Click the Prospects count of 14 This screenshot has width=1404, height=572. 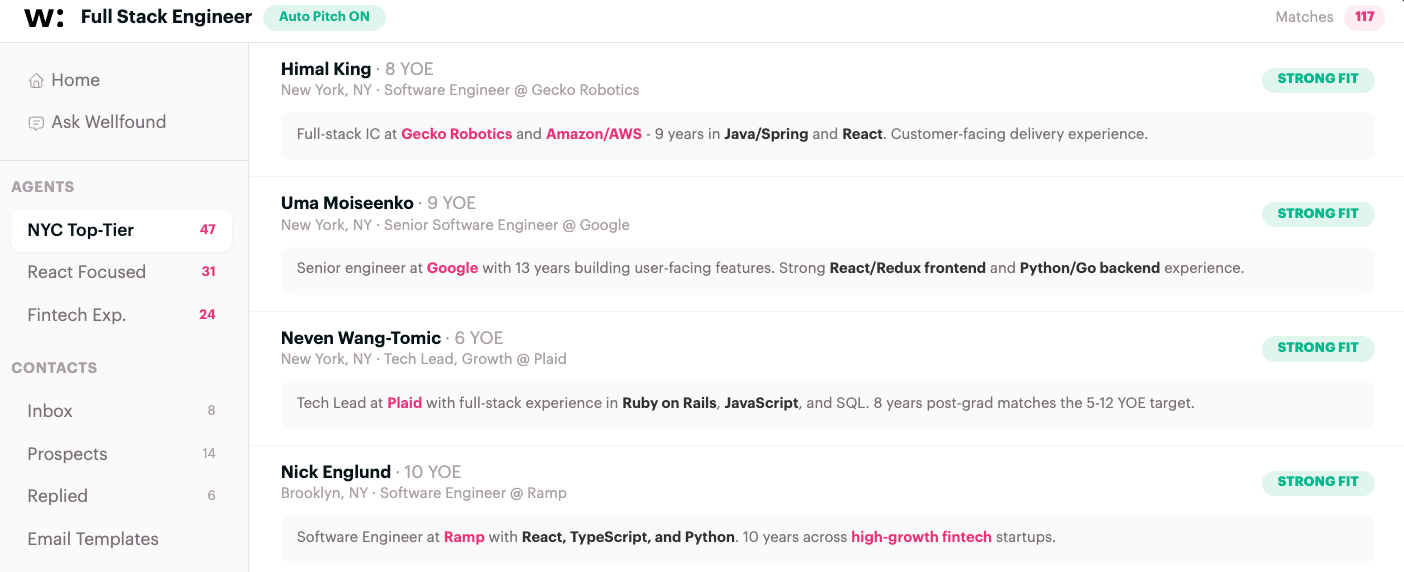pyautogui.click(x=209, y=454)
